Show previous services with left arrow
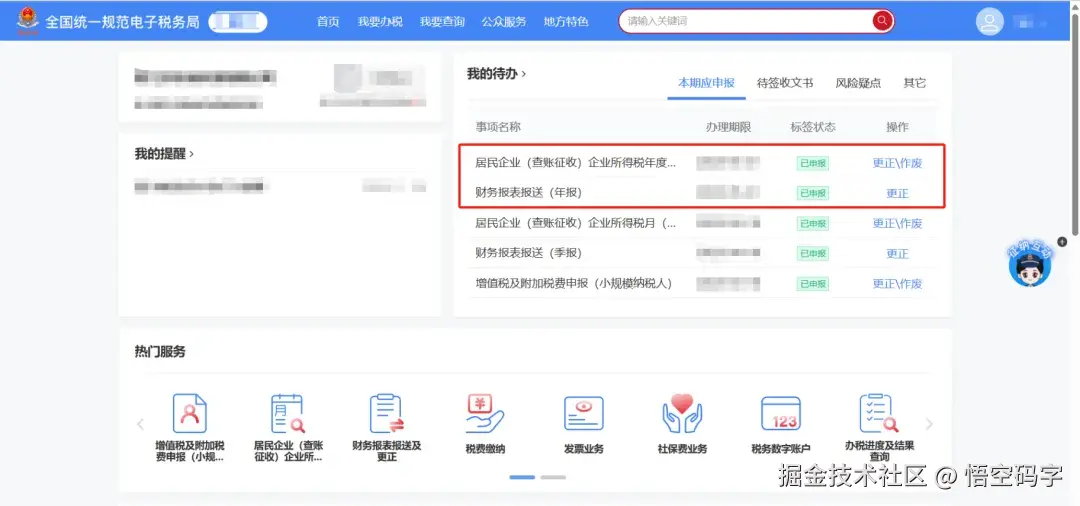The height and width of the screenshot is (506, 1080). (141, 424)
